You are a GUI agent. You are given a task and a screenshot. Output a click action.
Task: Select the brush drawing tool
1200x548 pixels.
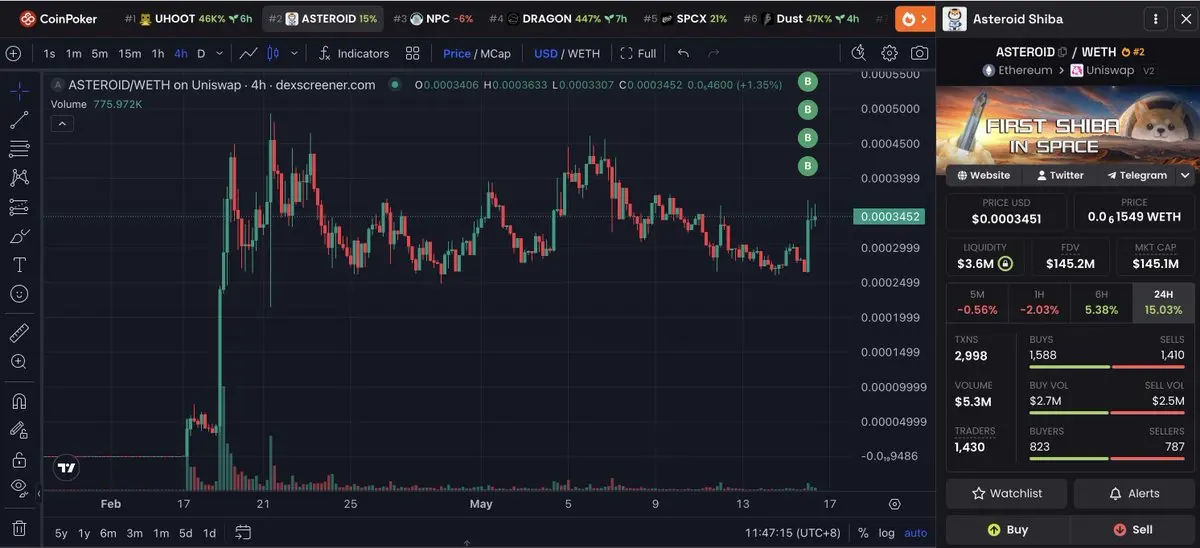[19, 236]
